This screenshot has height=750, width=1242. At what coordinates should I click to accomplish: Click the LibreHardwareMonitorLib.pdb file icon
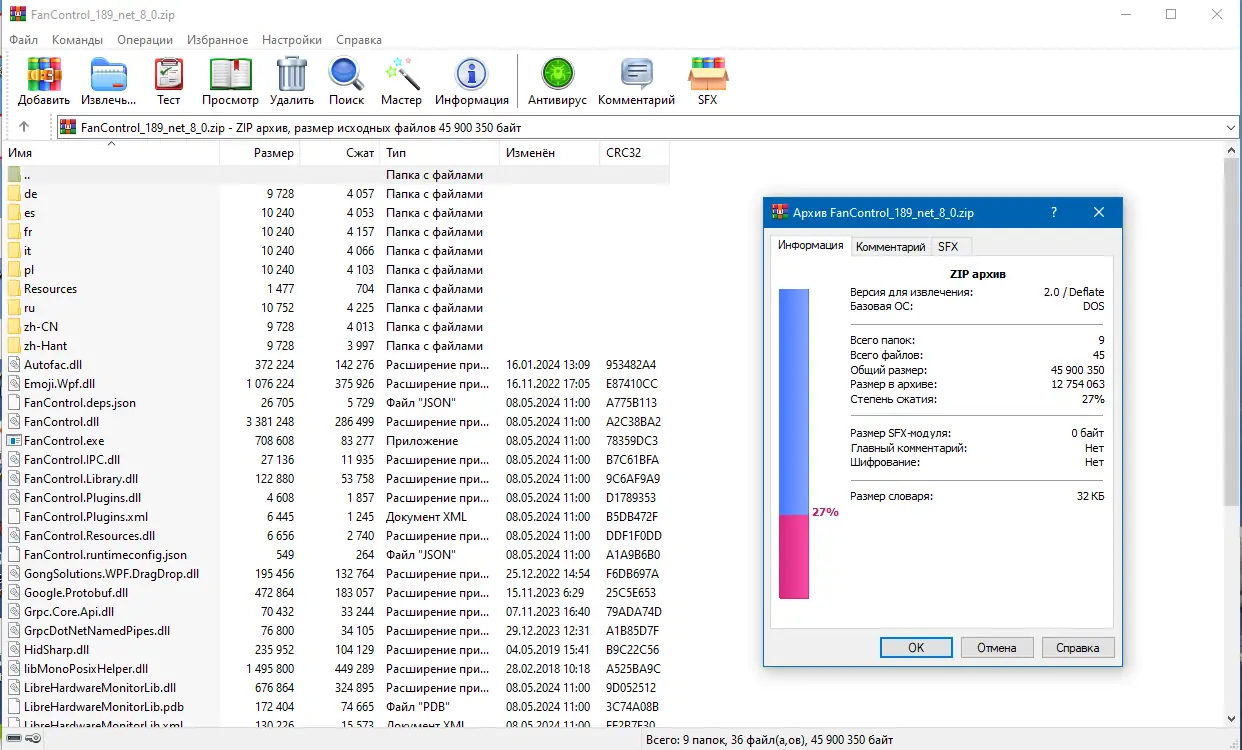point(14,707)
